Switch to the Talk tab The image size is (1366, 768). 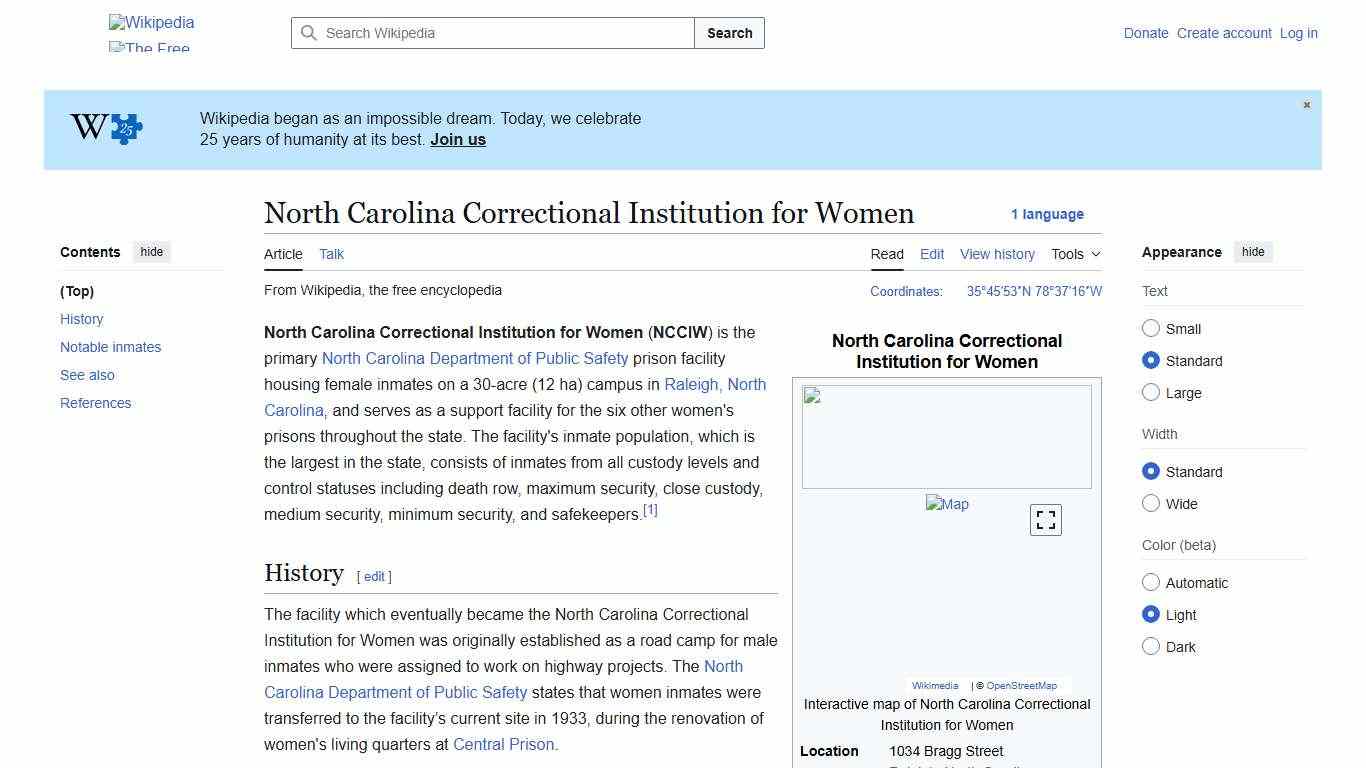click(331, 254)
